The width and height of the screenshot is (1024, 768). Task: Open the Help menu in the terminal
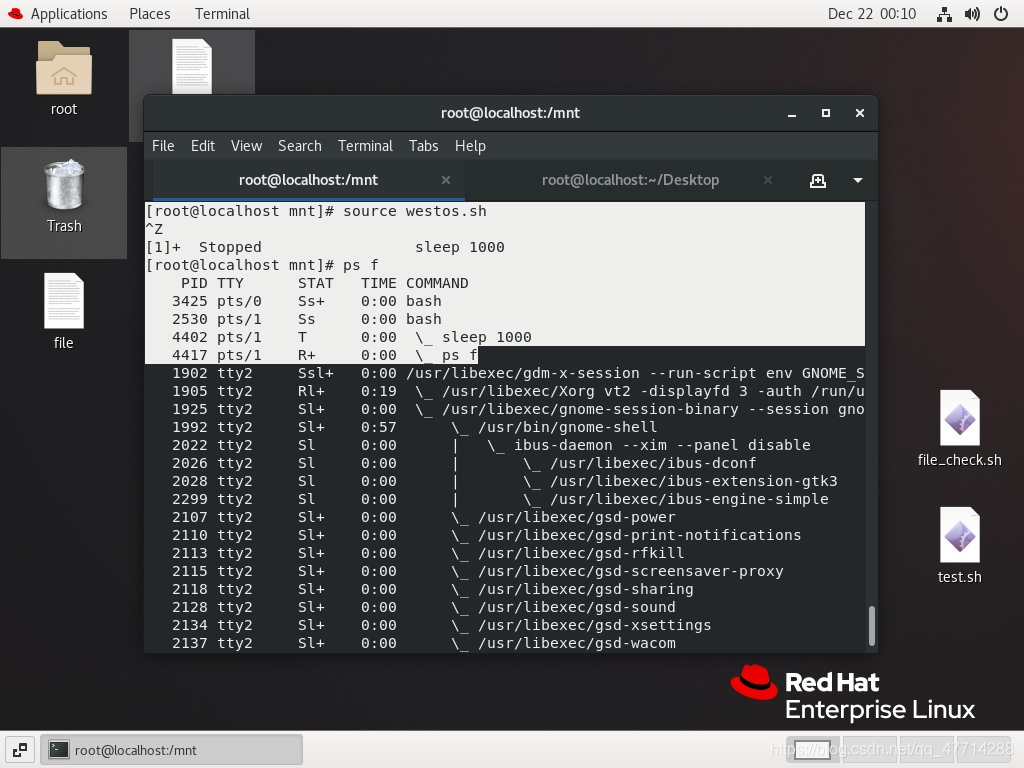pos(470,146)
